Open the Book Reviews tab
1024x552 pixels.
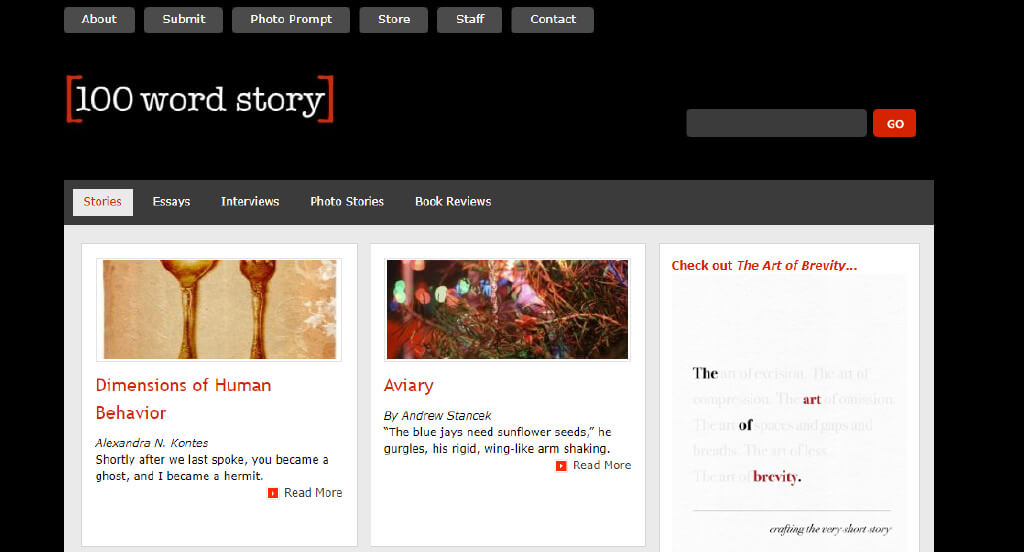(x=453, y=202)
